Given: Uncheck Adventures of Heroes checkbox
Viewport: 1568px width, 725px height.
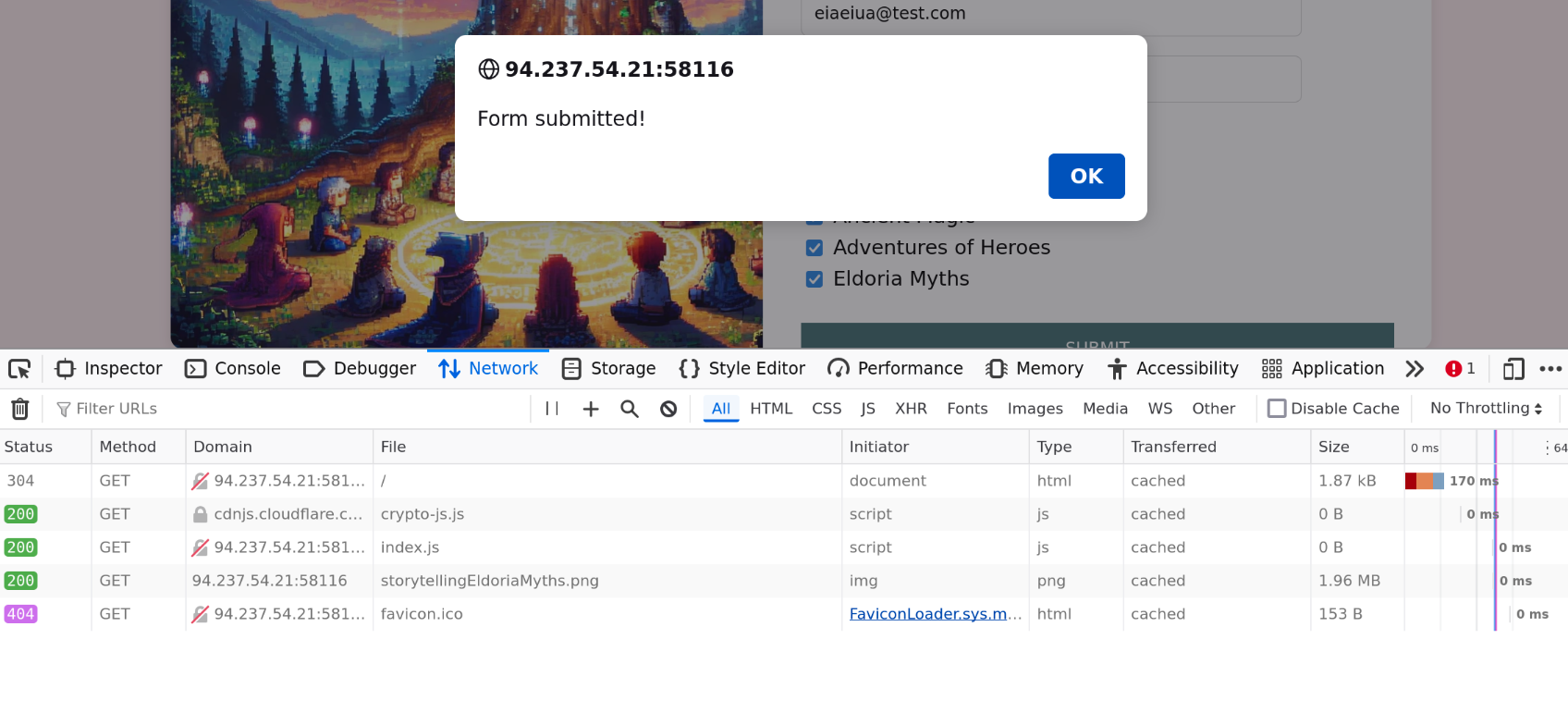Looking at the screenshot, I should 815,248.
